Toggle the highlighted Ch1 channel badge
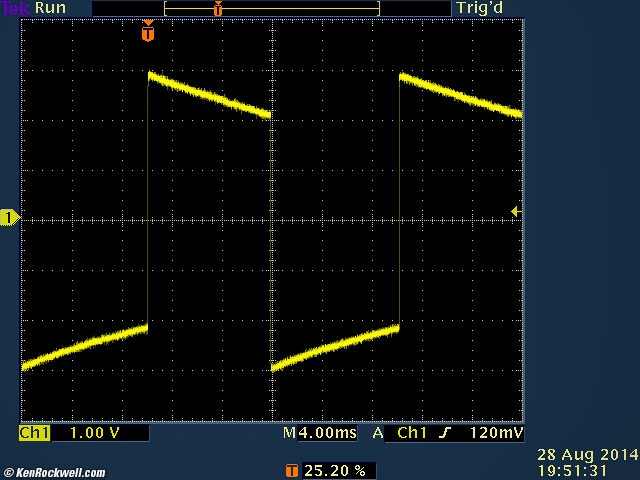Screen dimensions: 640x480 coord(34,434)
